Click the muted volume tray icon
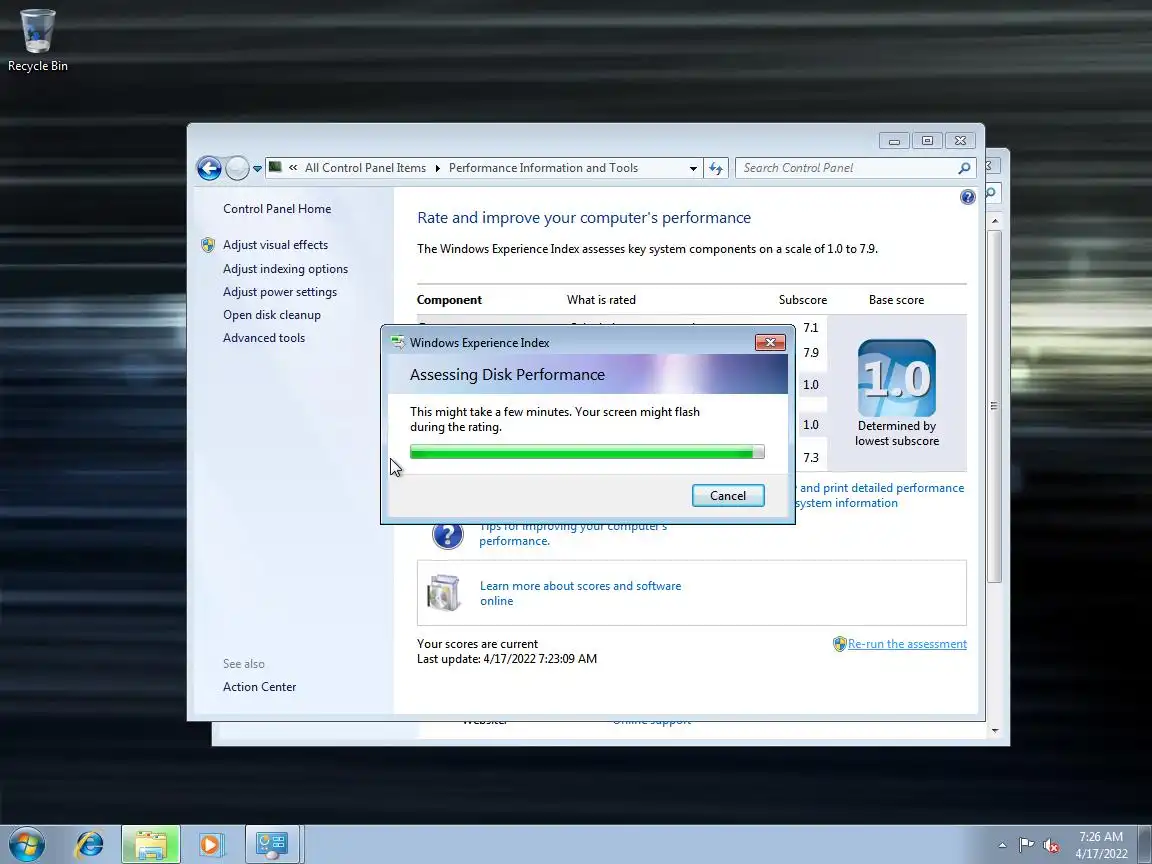This screenshot has width=1152, height=864. (1051, 846)
